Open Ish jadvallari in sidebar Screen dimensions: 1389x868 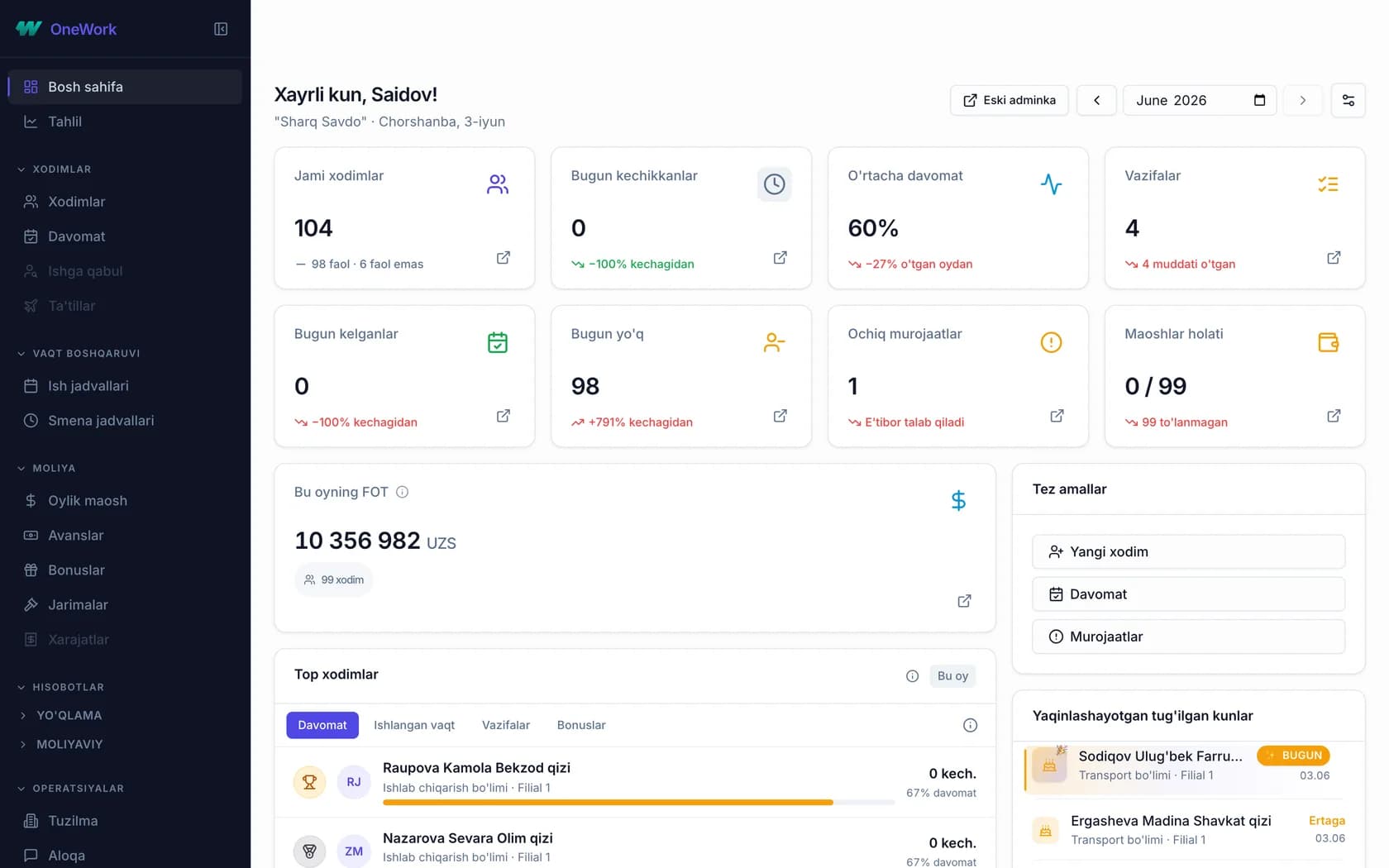[125, 386]
